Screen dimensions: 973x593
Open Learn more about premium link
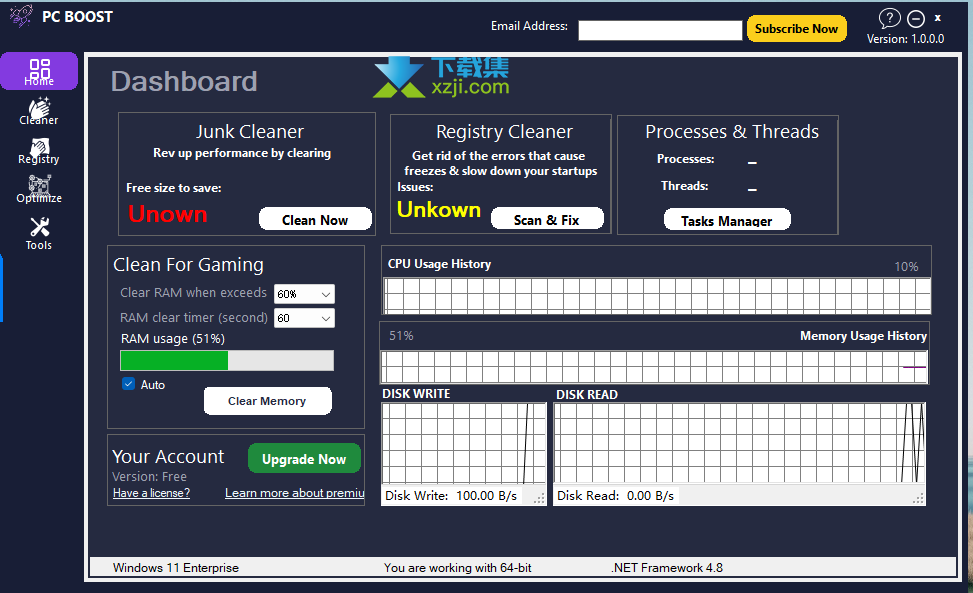(x=294, y=493)
